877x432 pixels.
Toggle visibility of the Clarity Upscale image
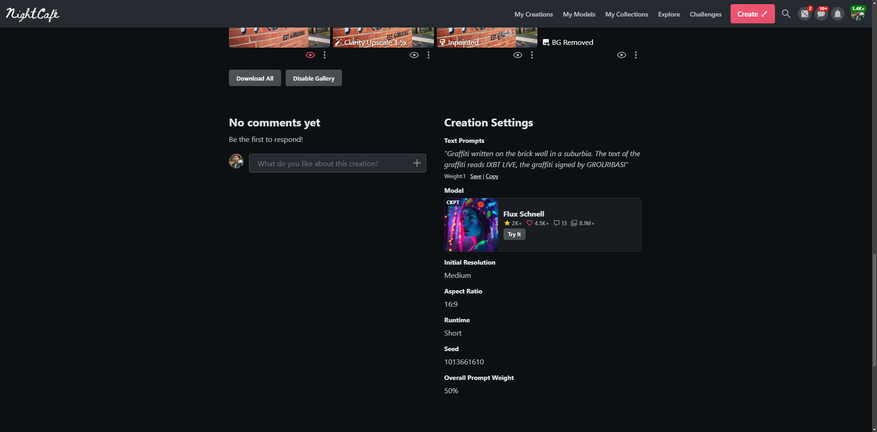[x=414, y=55]
